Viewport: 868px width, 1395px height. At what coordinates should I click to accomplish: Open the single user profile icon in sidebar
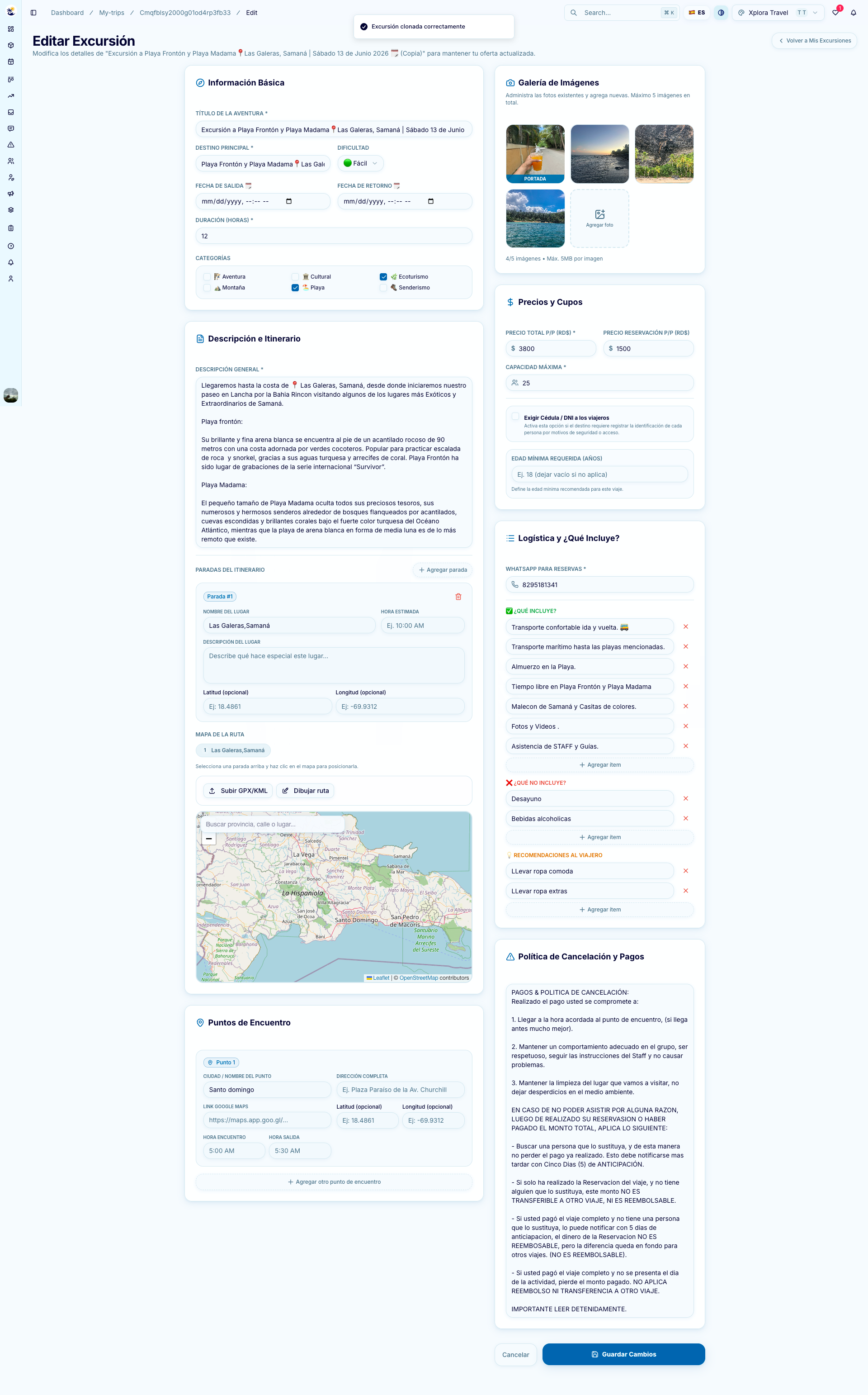point(11,279)
